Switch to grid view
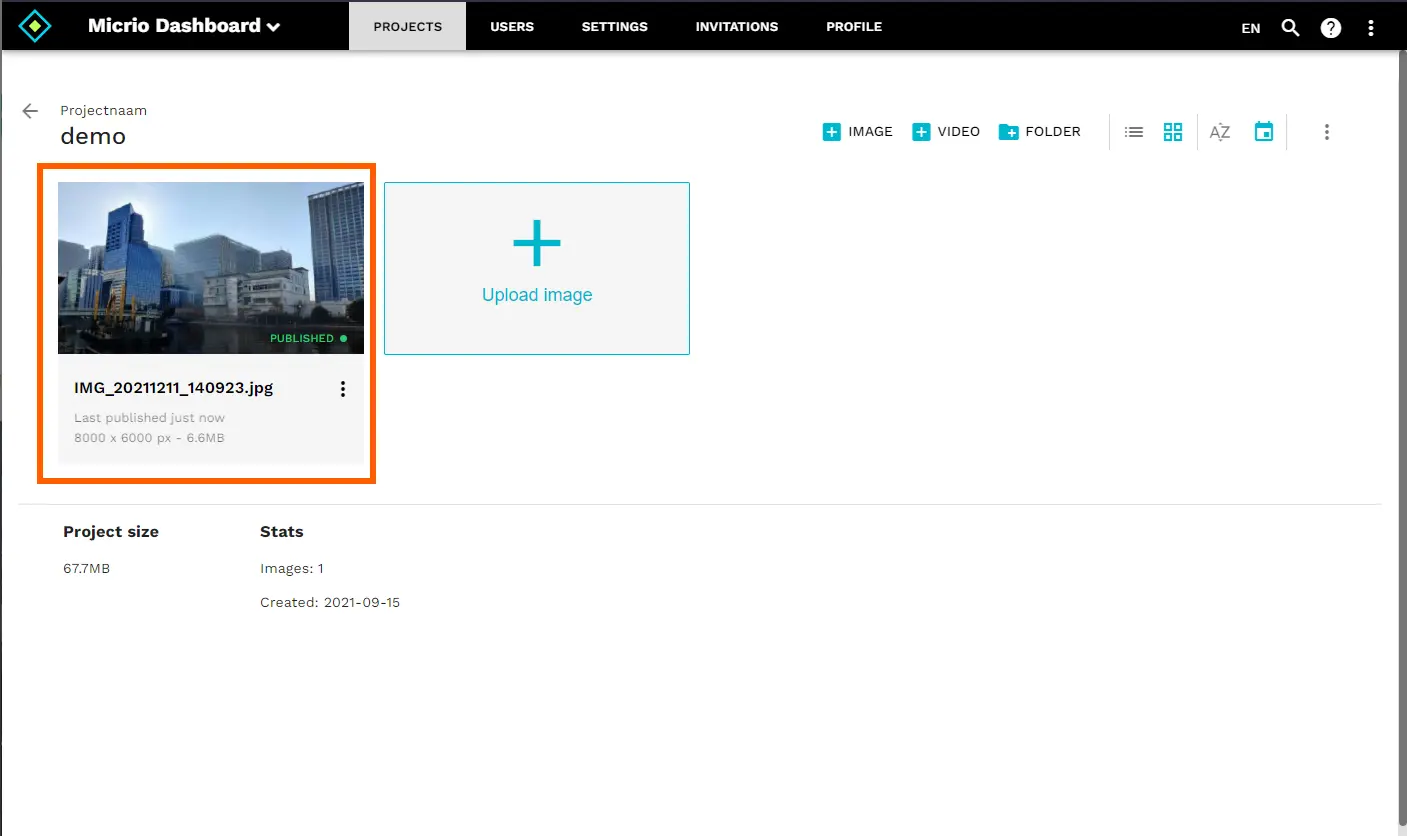 tap(1173, 132)
